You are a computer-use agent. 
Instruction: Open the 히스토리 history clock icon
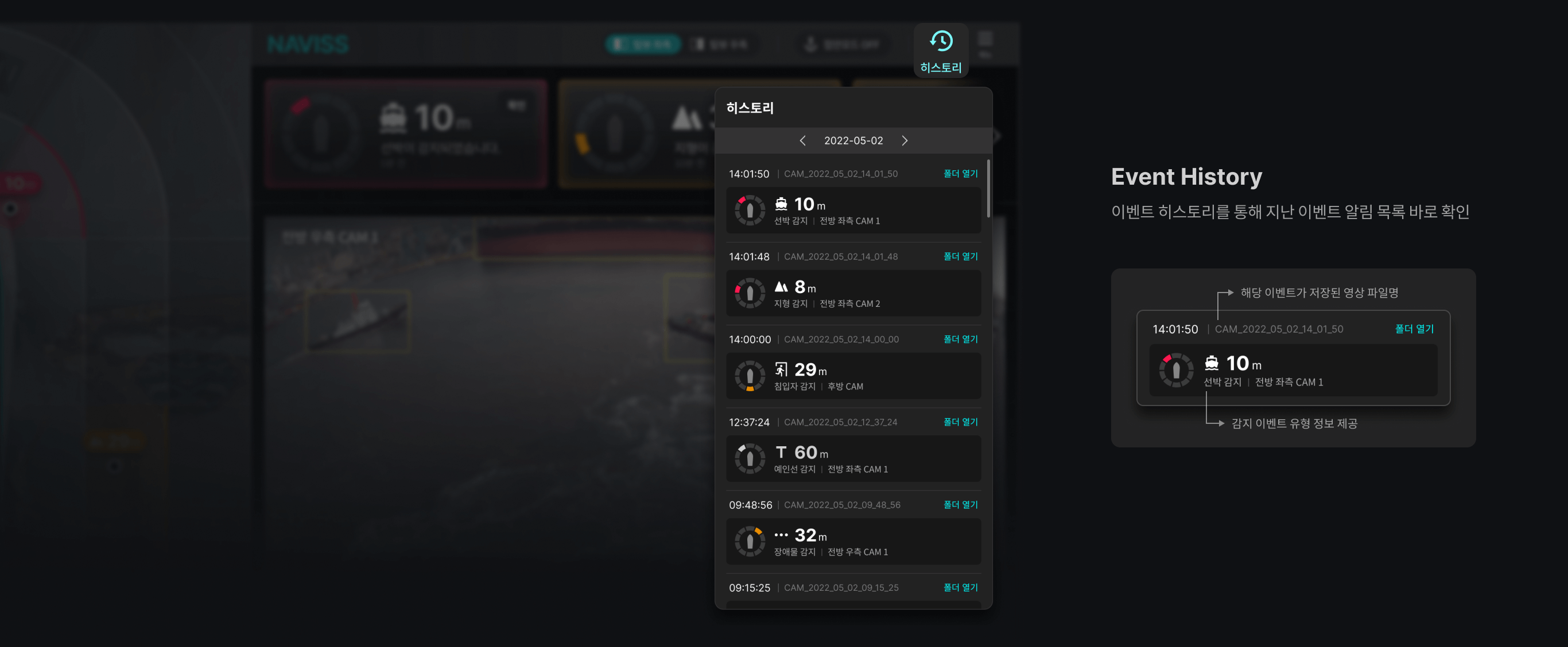pyautogui.click(x=941, y=41)
